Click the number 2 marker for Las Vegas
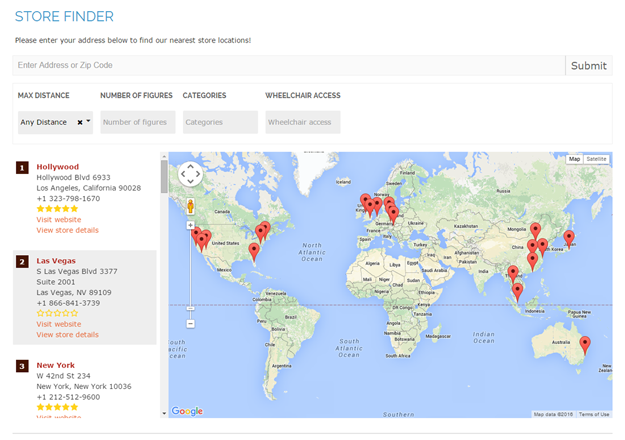Image resolution: width=625 pixels, height=440 pixels. (22, 262)
